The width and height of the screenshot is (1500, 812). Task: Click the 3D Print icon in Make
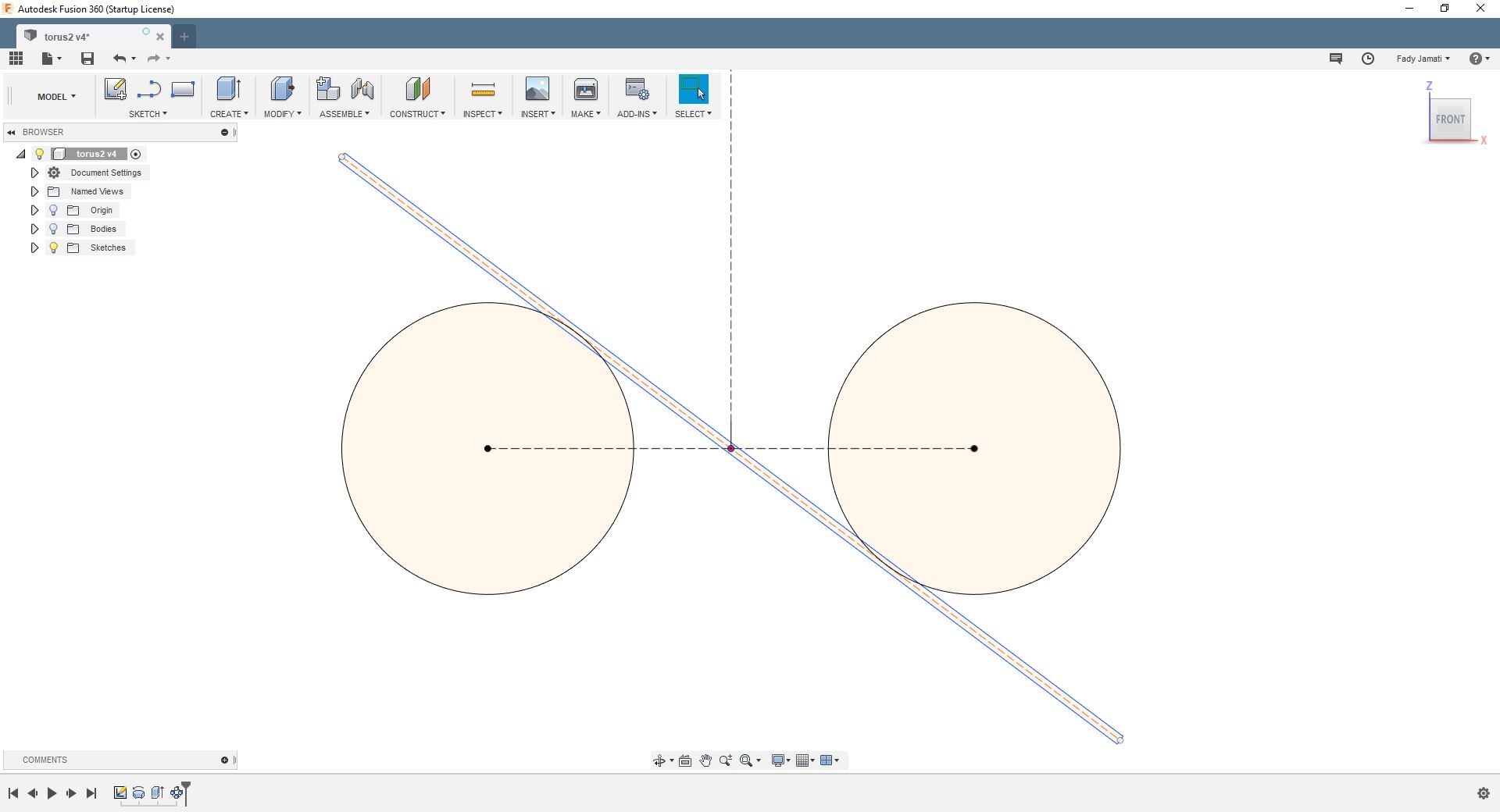[x=586, y=89]
